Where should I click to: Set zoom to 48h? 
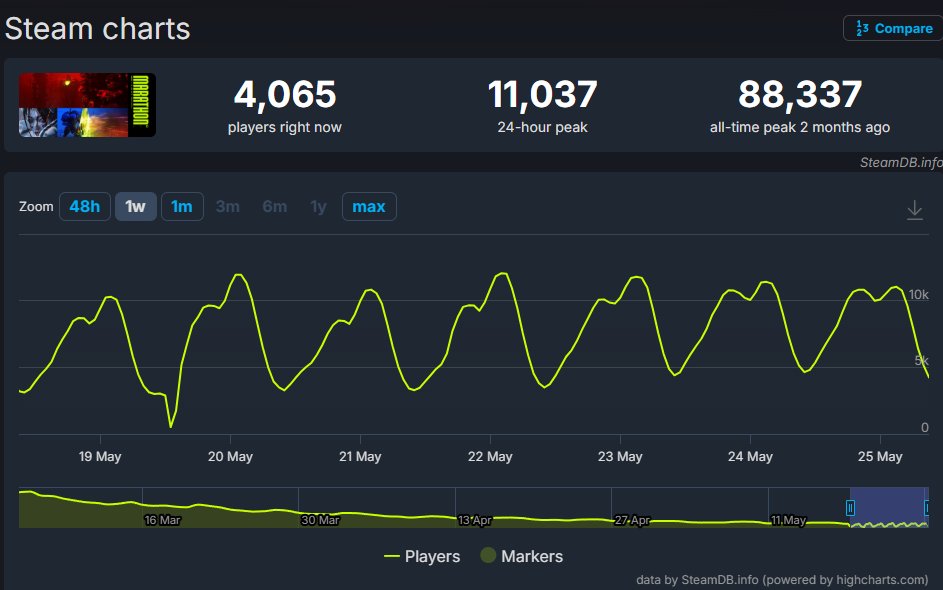(85, 206)
